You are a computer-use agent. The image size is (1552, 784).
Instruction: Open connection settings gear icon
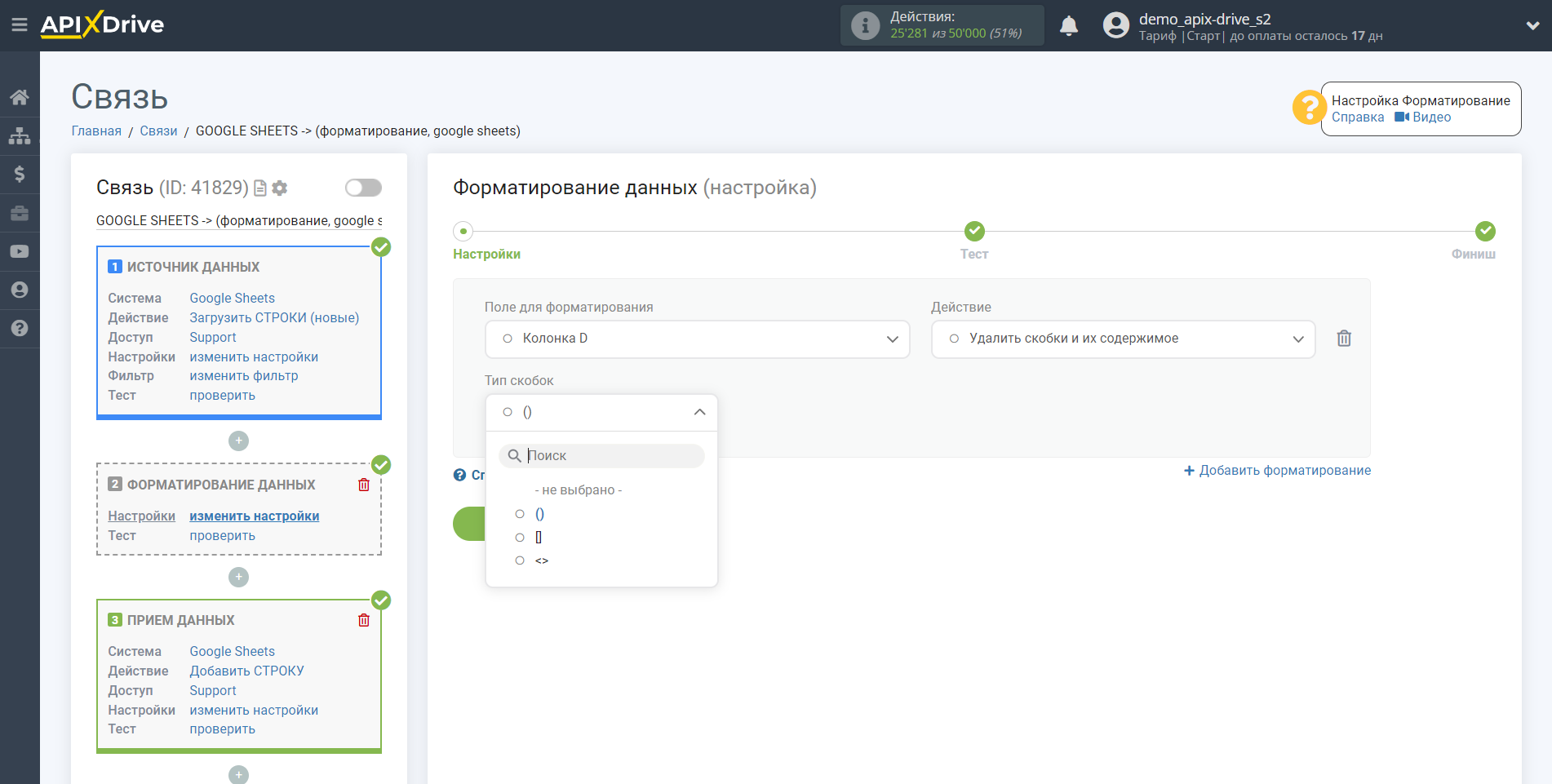coord(280,188)
